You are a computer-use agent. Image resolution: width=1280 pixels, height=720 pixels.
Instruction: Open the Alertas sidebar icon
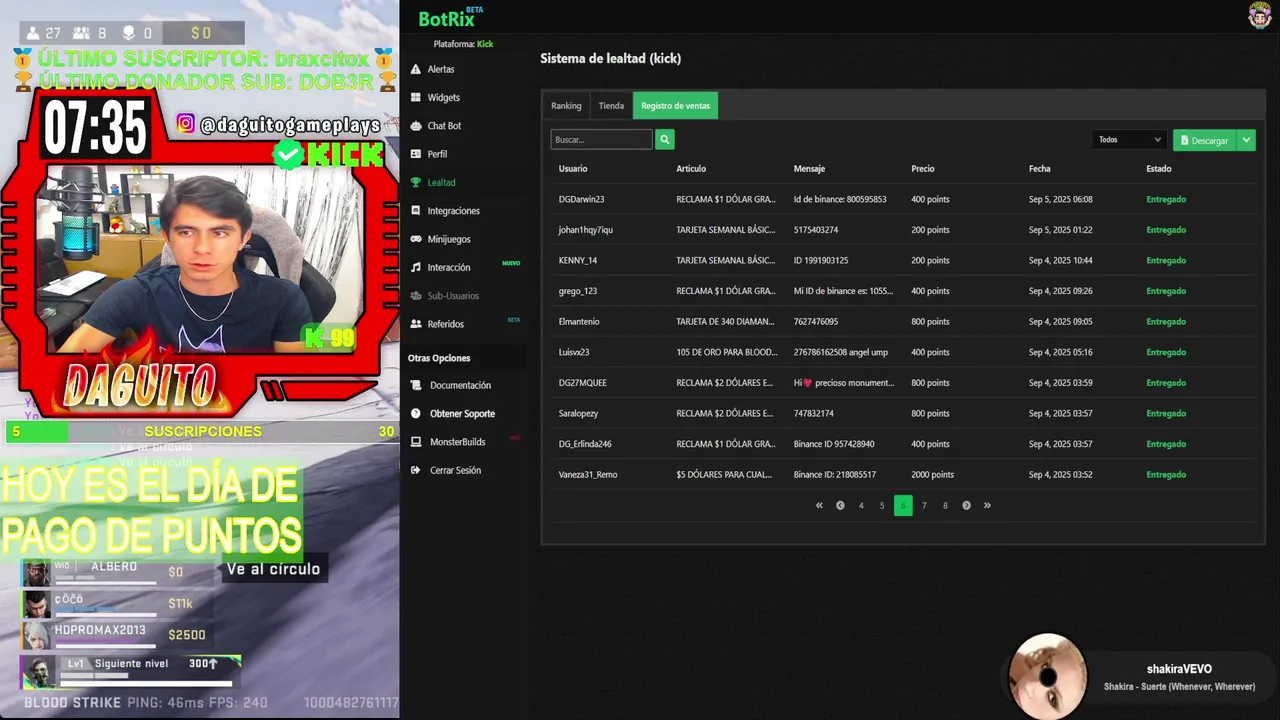(x=416, y=69)
